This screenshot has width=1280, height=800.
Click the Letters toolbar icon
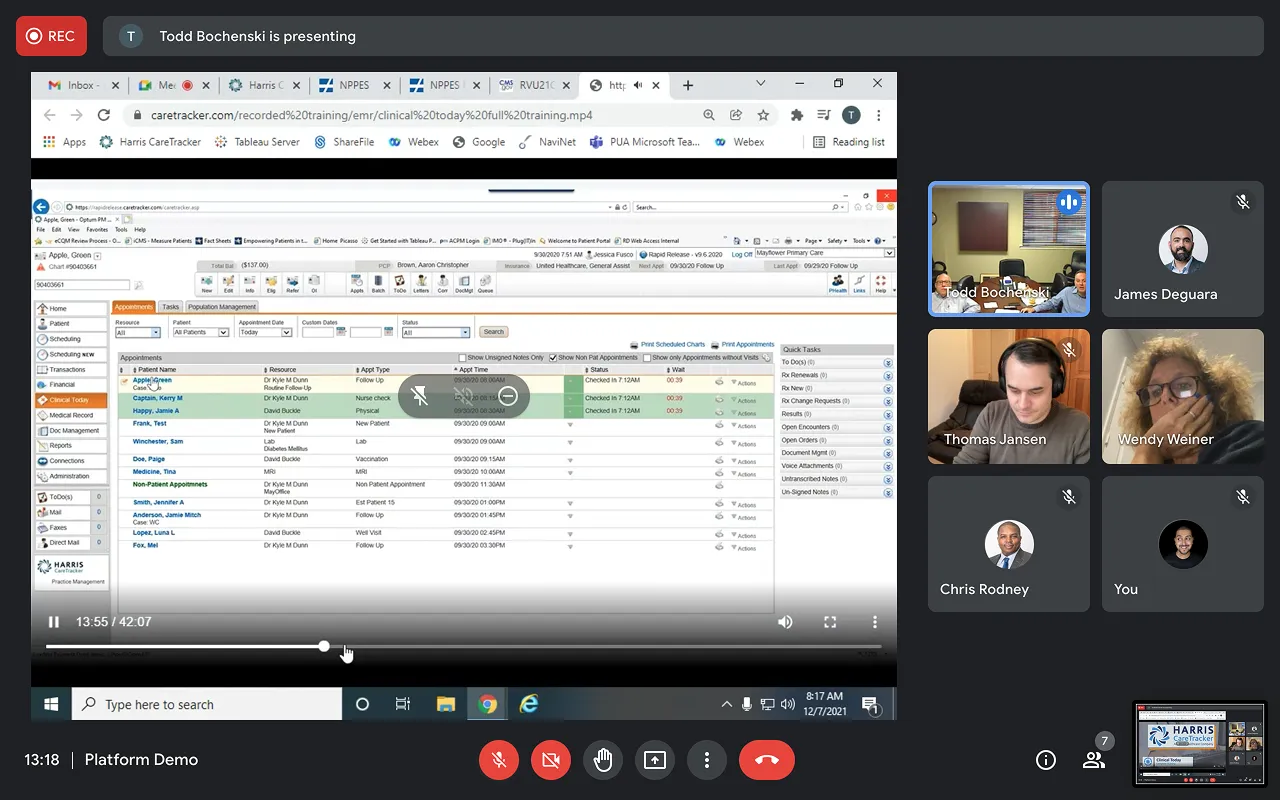pos(421,284)
